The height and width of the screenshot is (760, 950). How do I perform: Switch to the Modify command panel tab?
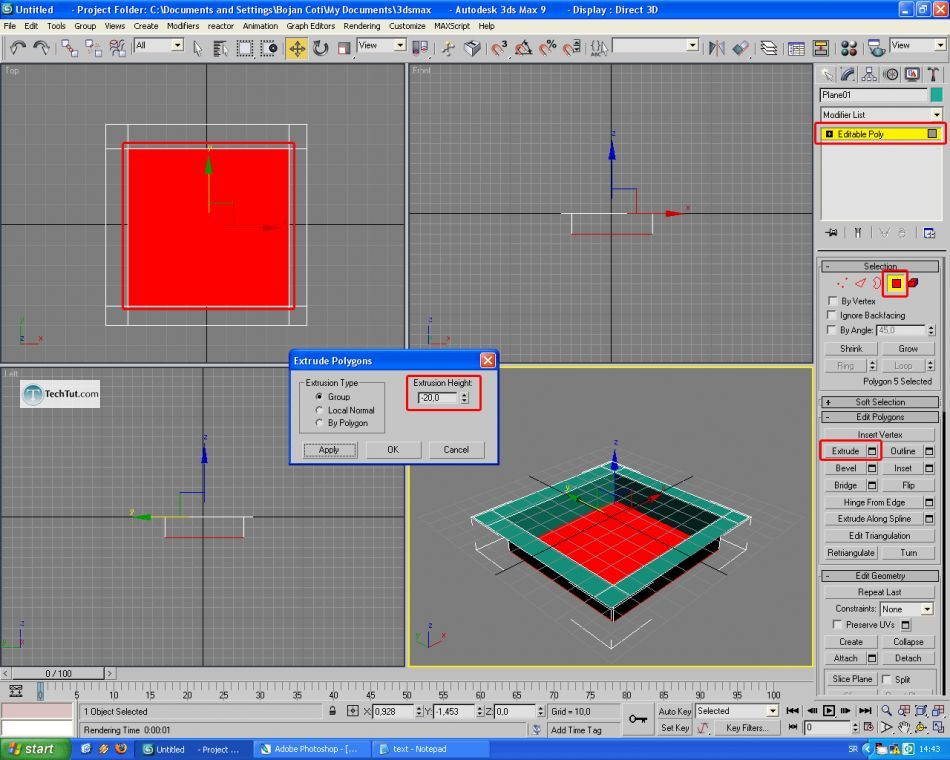(x=848, y=75)
